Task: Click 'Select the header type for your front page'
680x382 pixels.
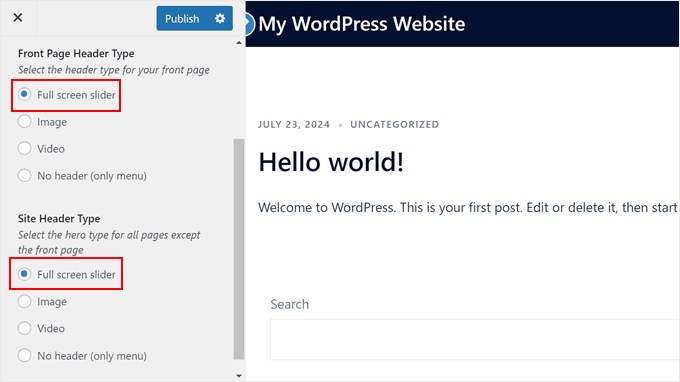Action: [x=114, y=70]
